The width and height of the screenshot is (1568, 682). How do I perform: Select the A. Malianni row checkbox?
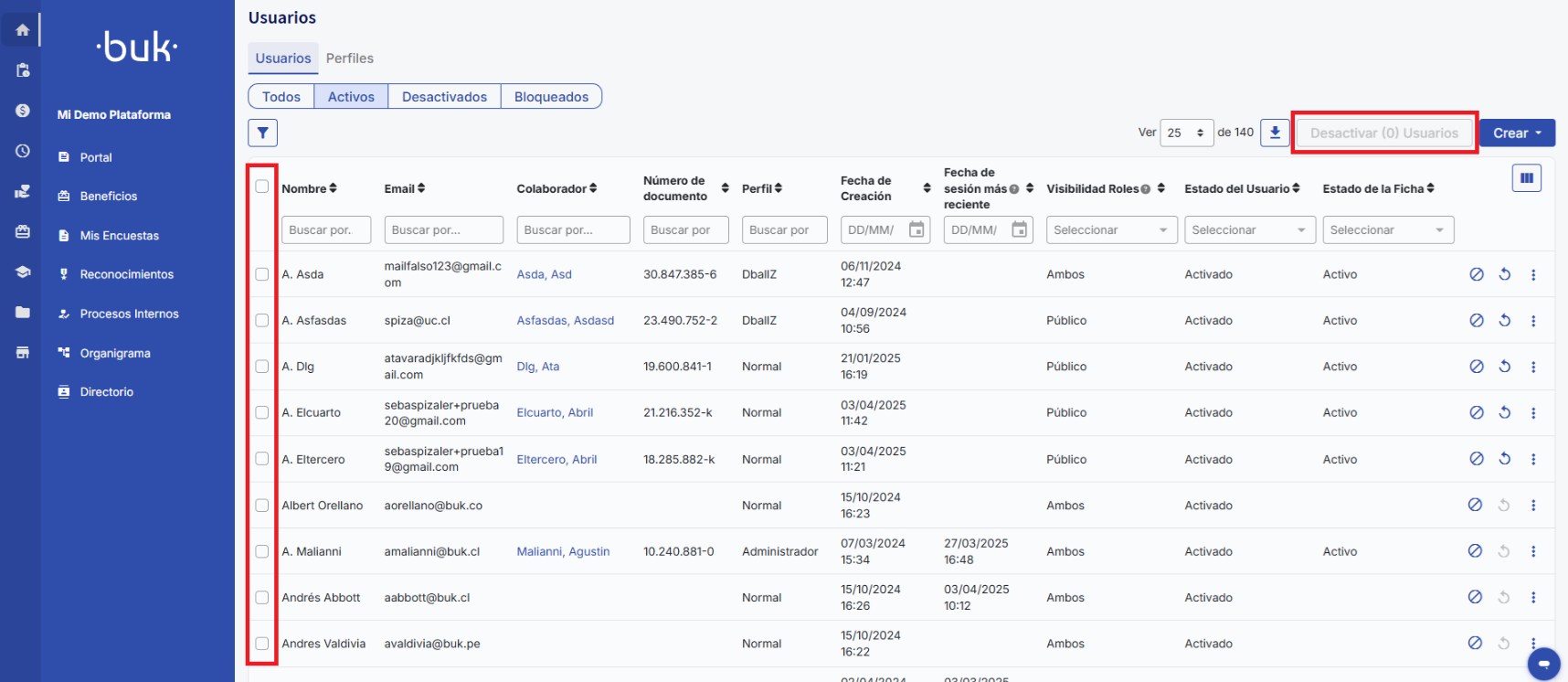tap(262, 551)
